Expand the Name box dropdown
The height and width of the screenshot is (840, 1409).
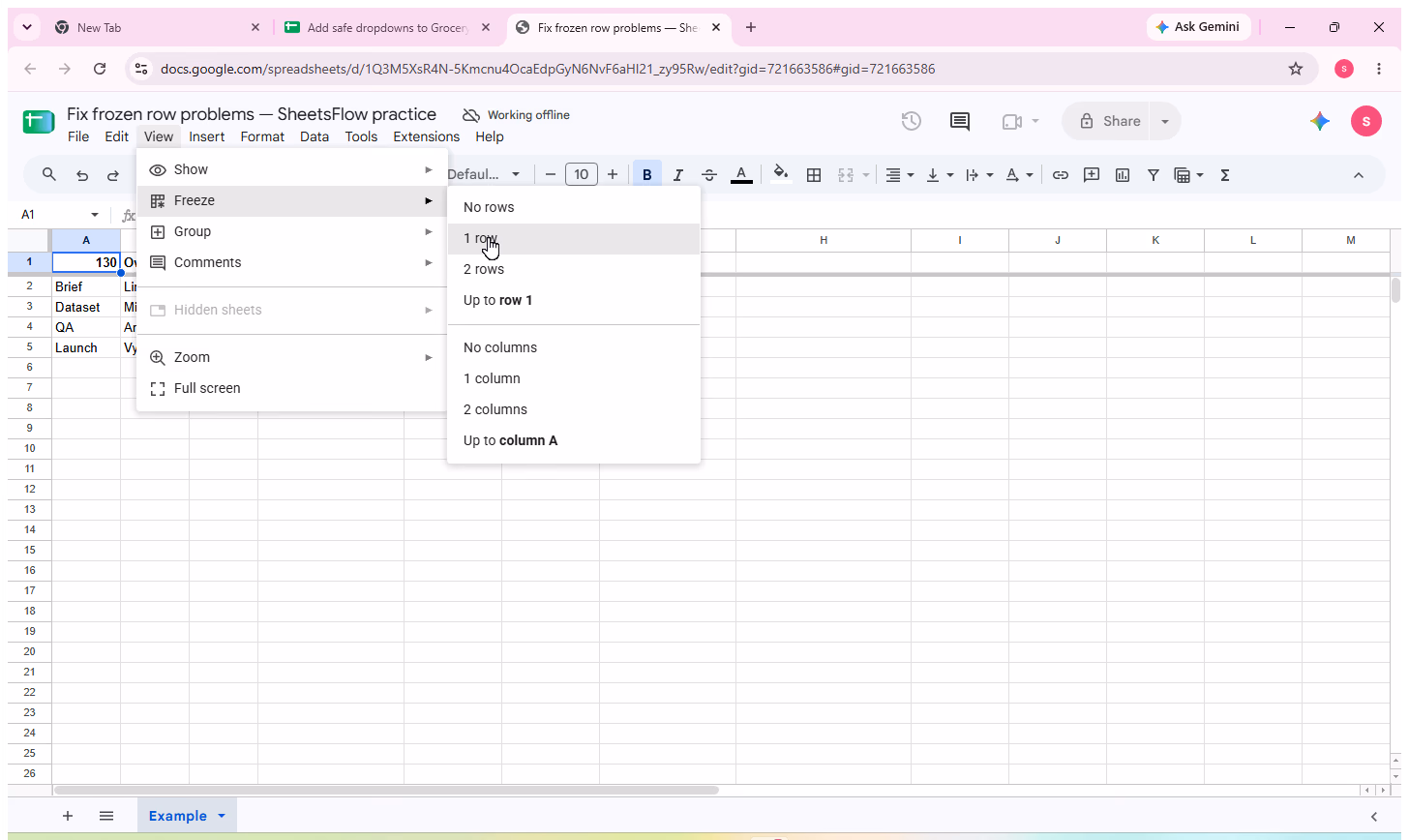pyautogui.click(x=95, y=215)
